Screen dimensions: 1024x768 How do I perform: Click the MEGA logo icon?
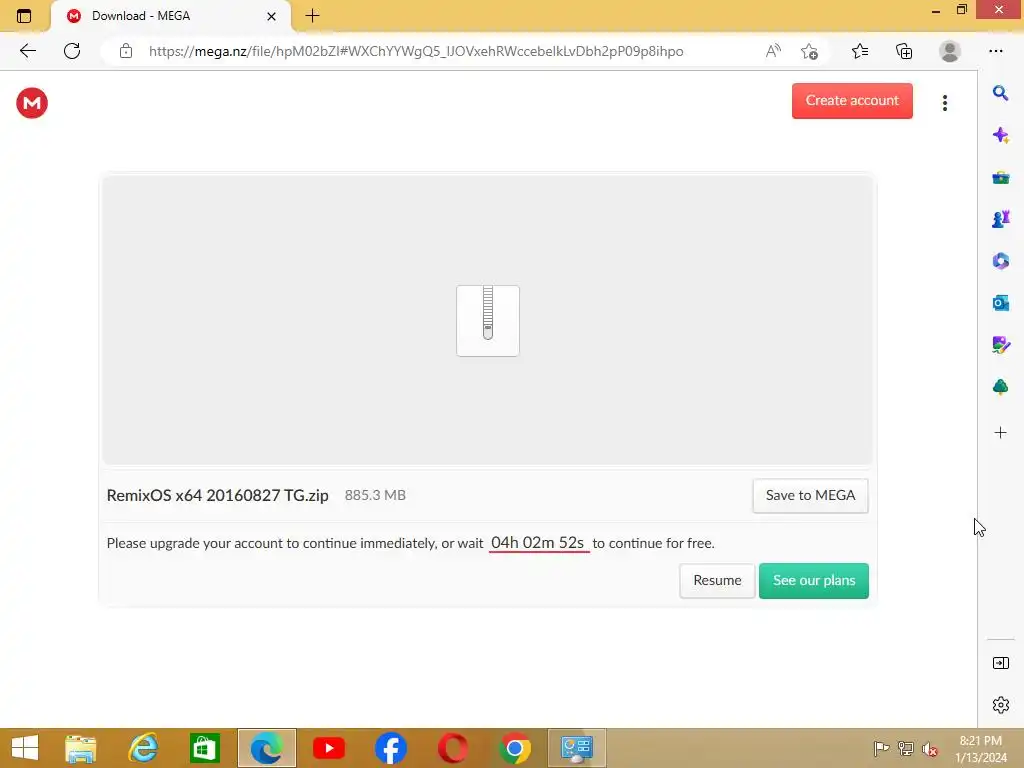pos(32,103)
